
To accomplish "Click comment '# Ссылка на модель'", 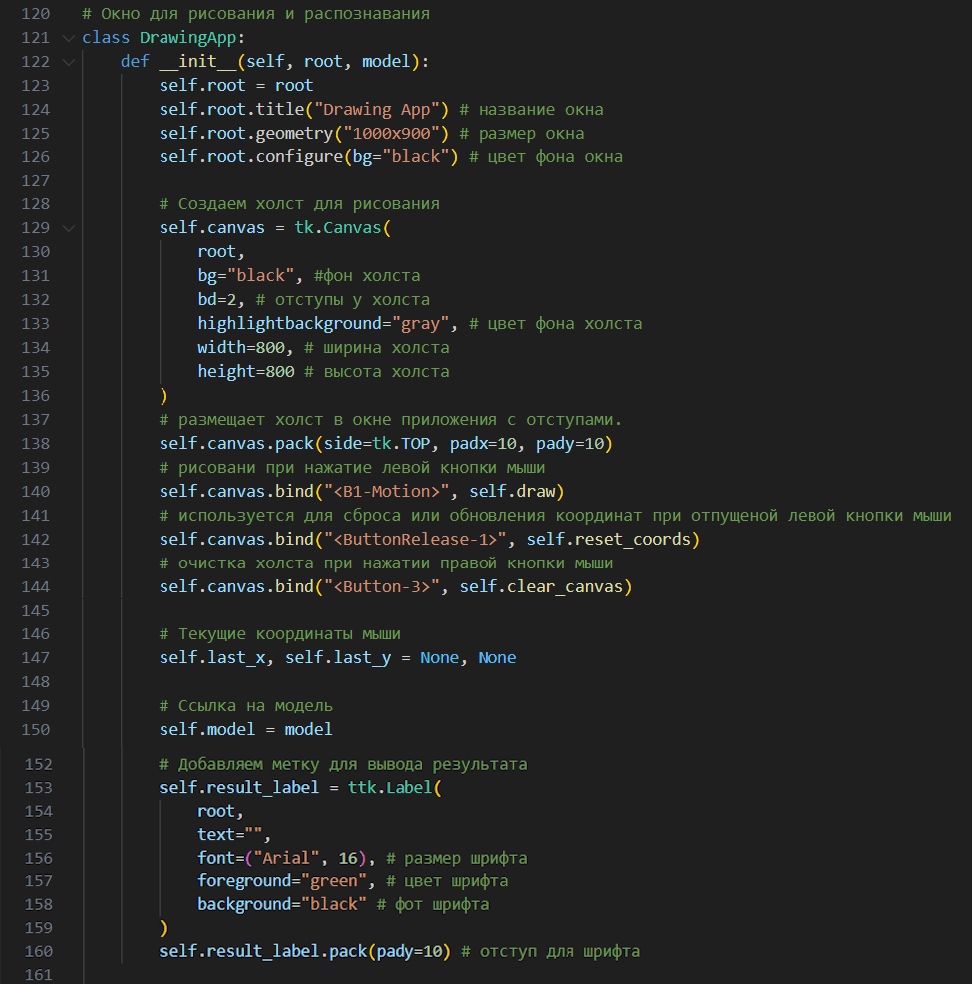I will pos(246,706).
